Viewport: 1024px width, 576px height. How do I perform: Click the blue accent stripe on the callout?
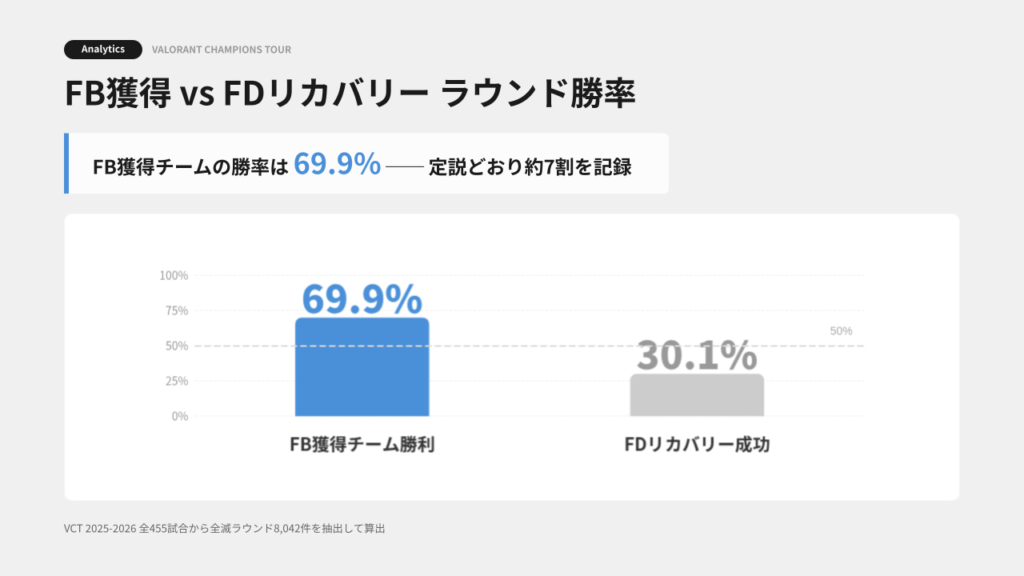pyautogui.click(x=66, y=163)
